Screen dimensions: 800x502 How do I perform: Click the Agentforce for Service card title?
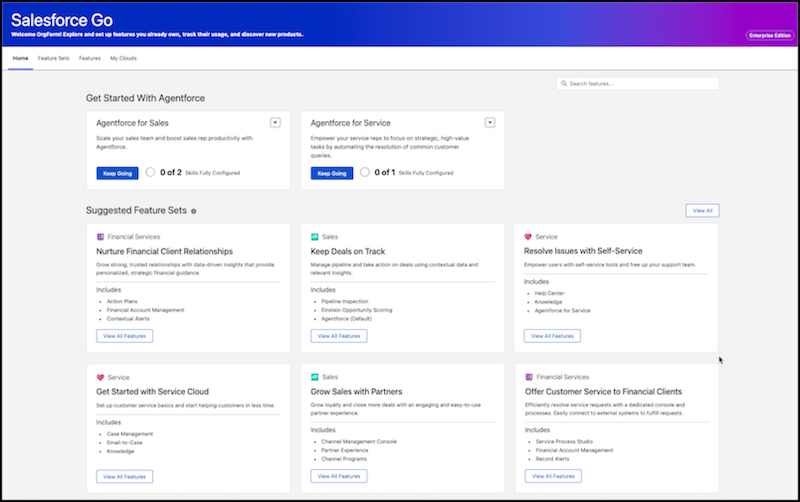(351, 123)
